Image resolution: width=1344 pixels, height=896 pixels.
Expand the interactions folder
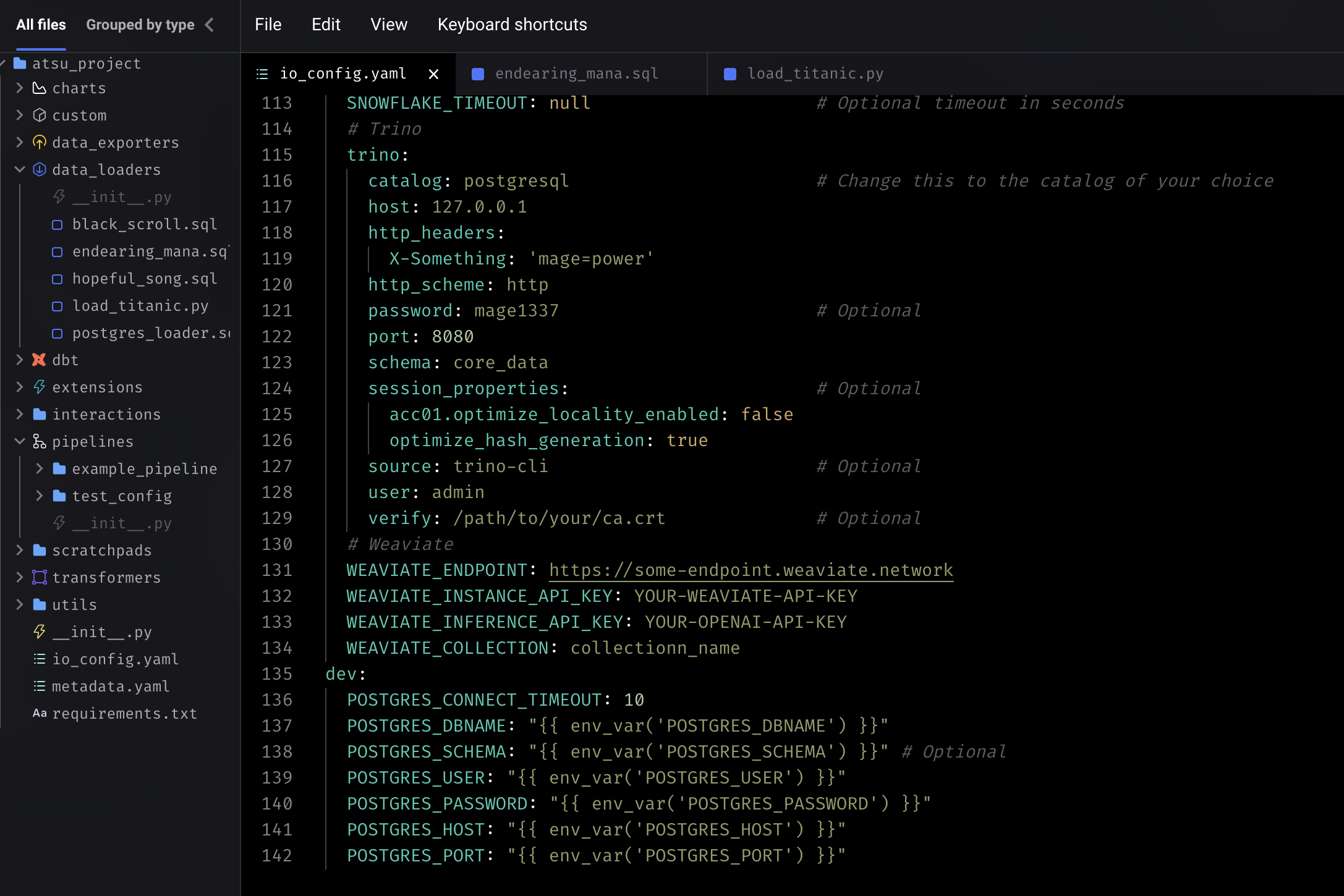20,415
